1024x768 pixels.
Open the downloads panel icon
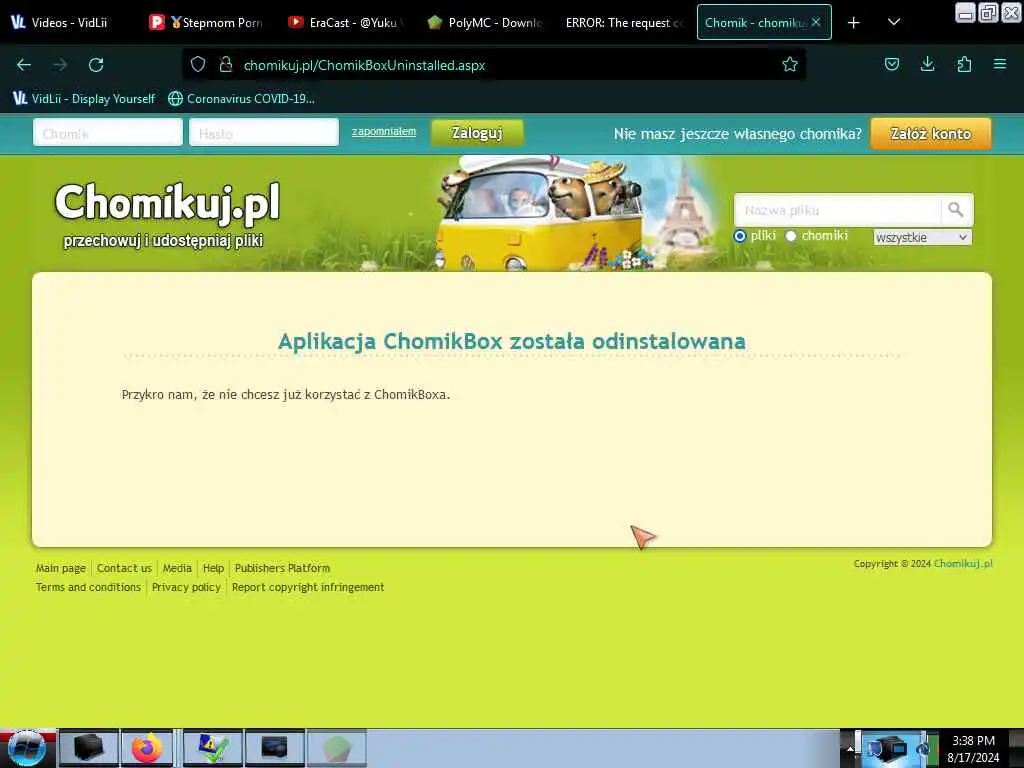[927, 64]
